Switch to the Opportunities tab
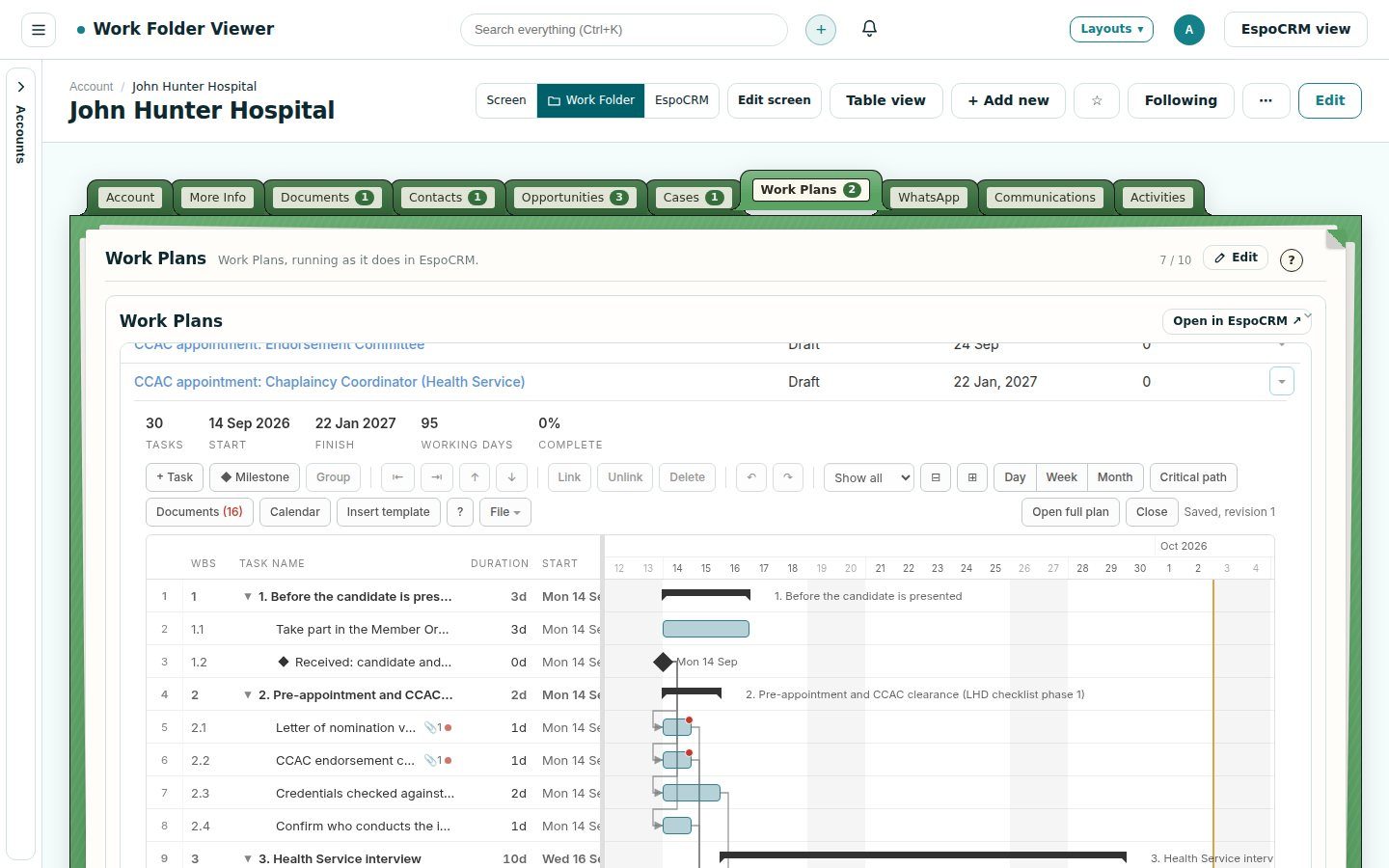This screenshot has width=1389, height=868. (574, 198)
